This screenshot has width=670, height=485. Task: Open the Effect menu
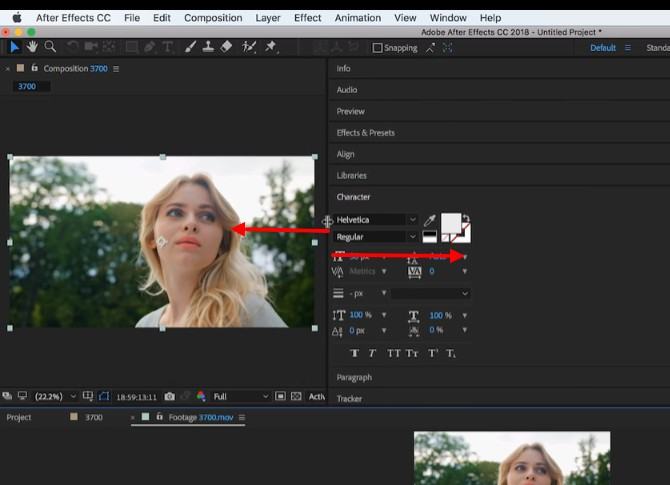click(307, 18)
